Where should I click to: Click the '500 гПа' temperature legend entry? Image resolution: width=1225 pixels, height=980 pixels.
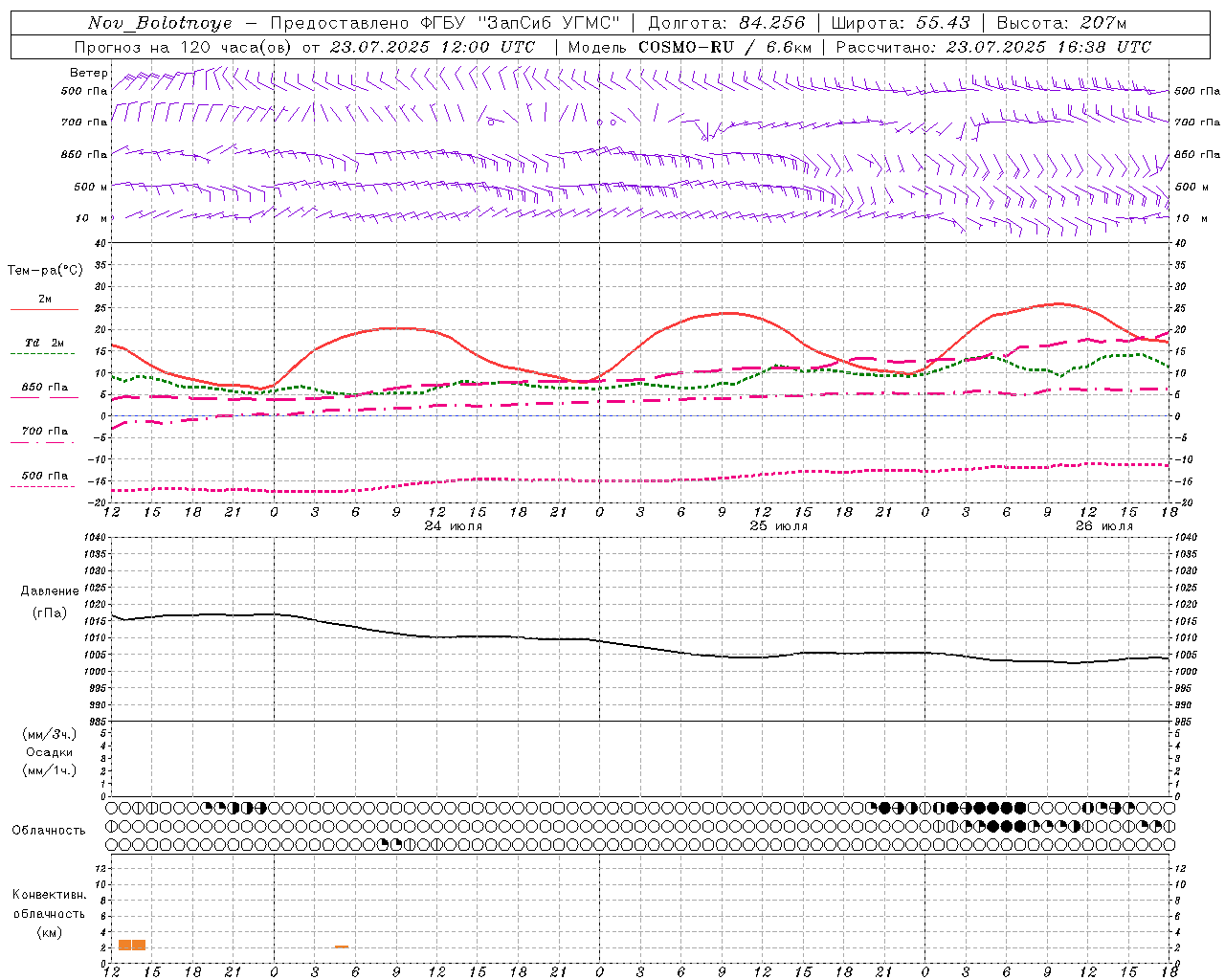point(45,476)
